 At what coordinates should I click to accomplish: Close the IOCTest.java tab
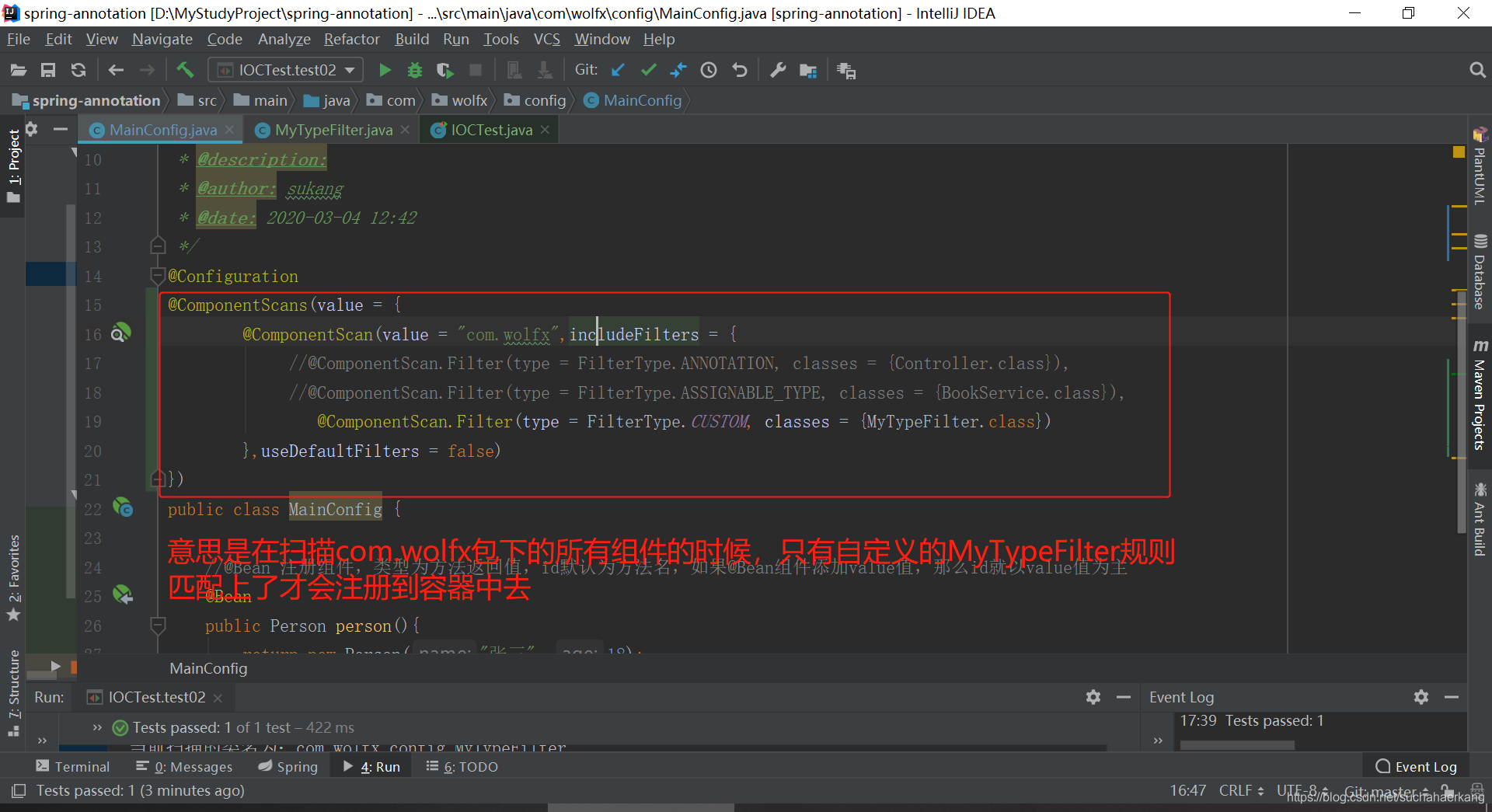545,130
